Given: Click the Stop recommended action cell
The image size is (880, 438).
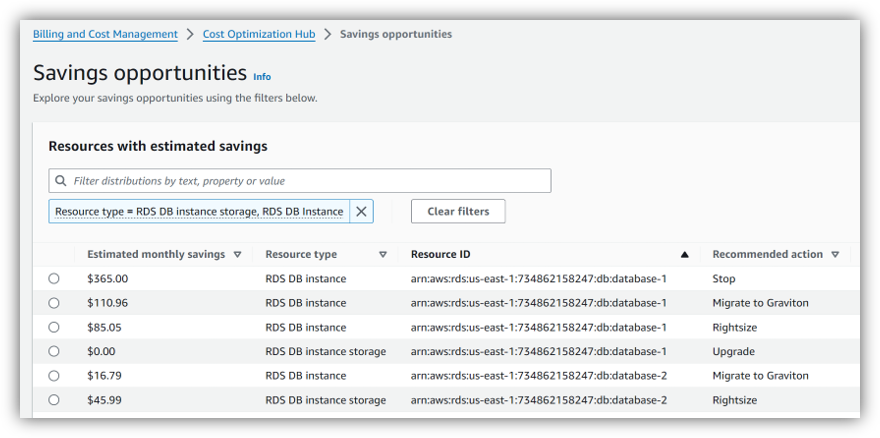Looking at the screenshot, I should click(723, 279).
